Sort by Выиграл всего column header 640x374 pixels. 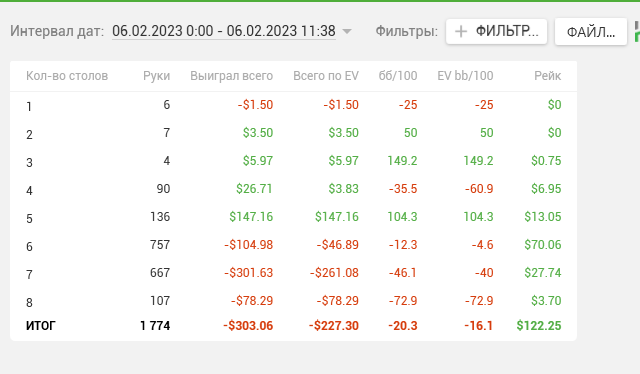click(x=231, y=76)
